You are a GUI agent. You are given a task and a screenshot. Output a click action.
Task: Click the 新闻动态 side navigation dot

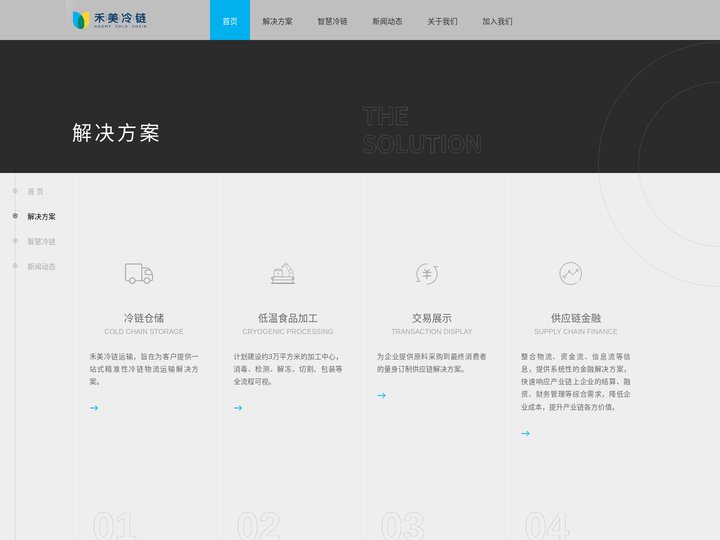[15, 266]
